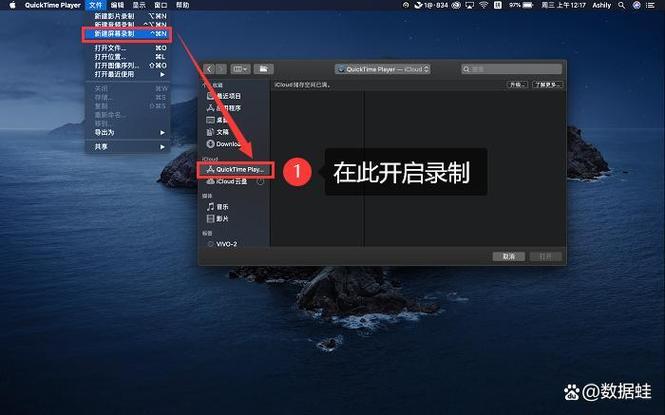
Task: Select the VIVO-2 tag in sidebar
Action: point(234,244)
